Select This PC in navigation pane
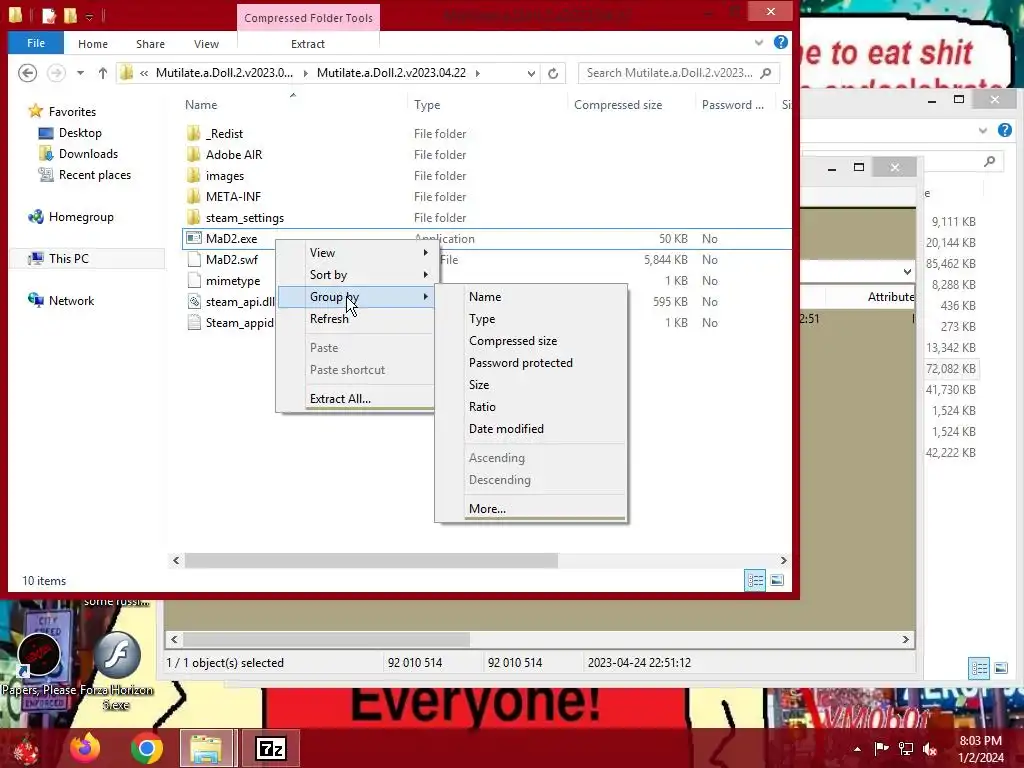1024x768 pixels. pyautogui.click(x=68, y=259)
